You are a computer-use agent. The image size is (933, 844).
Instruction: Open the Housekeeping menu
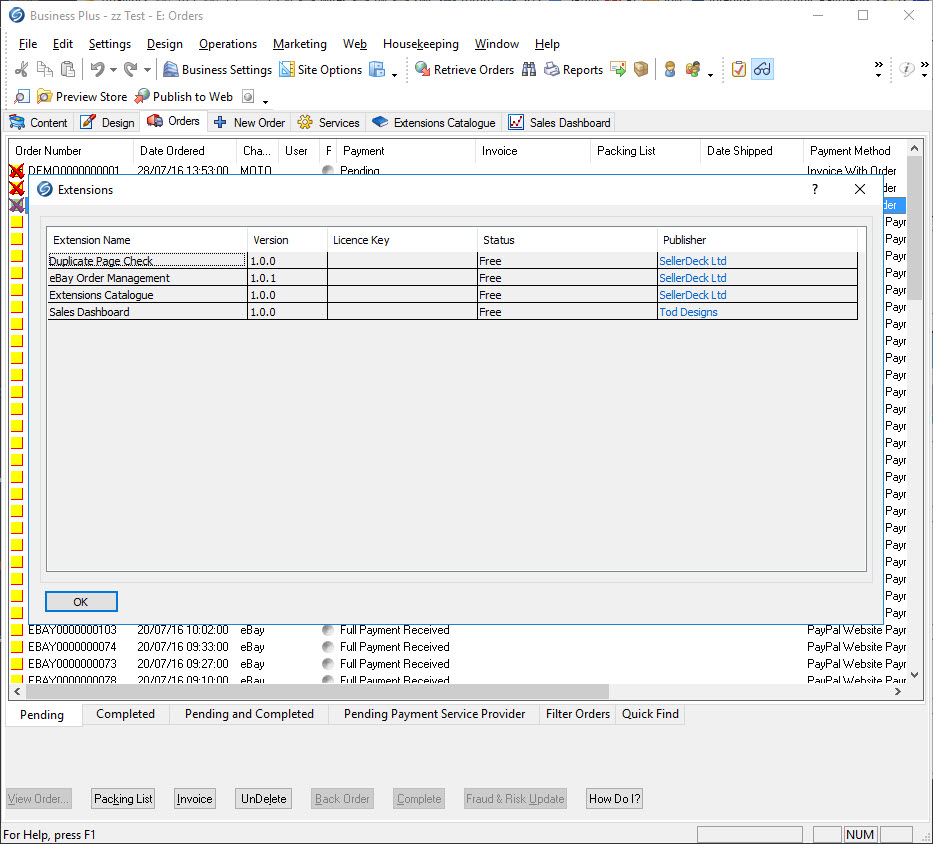(x=420, y=44)
